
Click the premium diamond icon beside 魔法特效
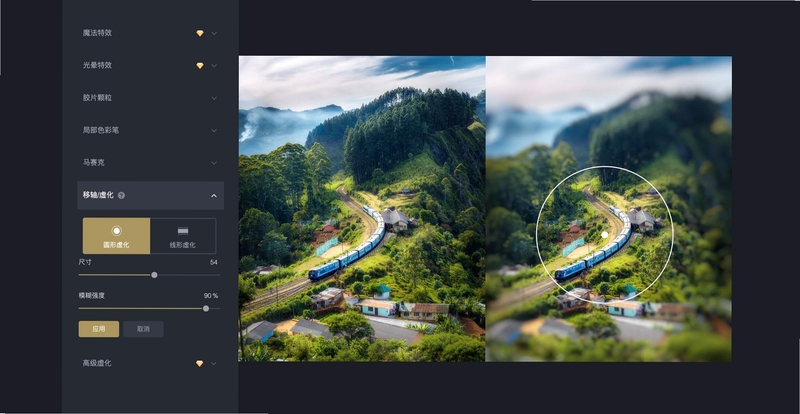pos(200,33)
